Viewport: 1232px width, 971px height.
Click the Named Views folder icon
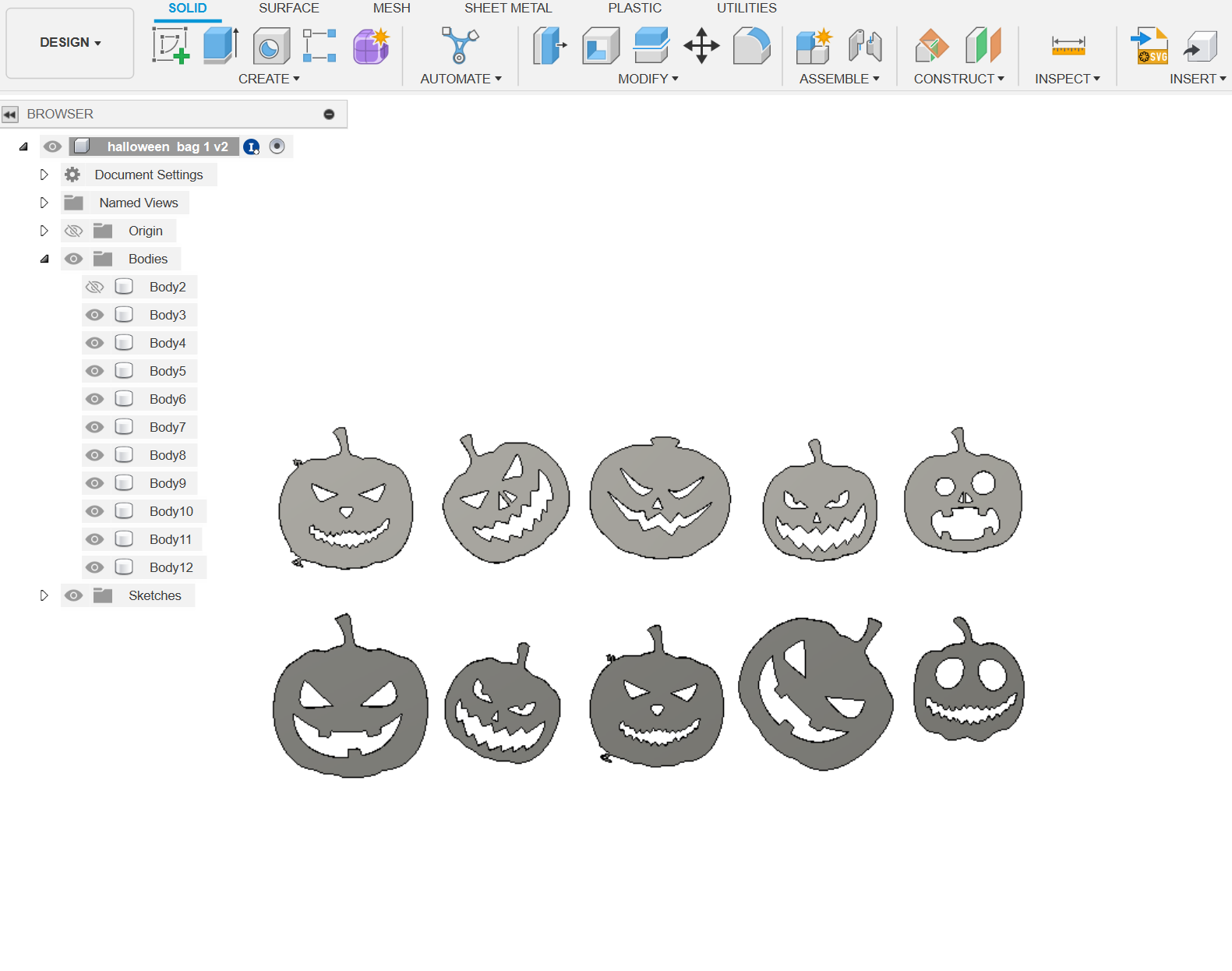pos(74,203)
